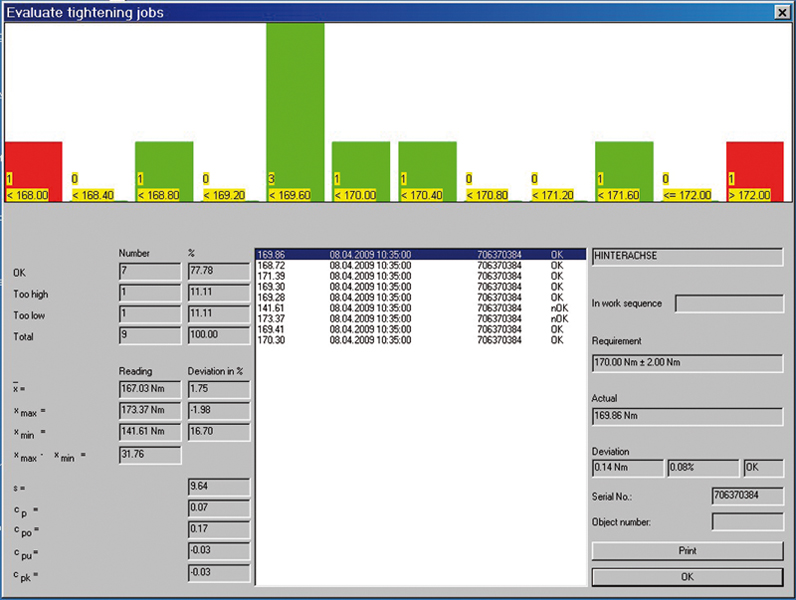Click the In work sequence field
The image size is (796, 600).
click(729, 304)
